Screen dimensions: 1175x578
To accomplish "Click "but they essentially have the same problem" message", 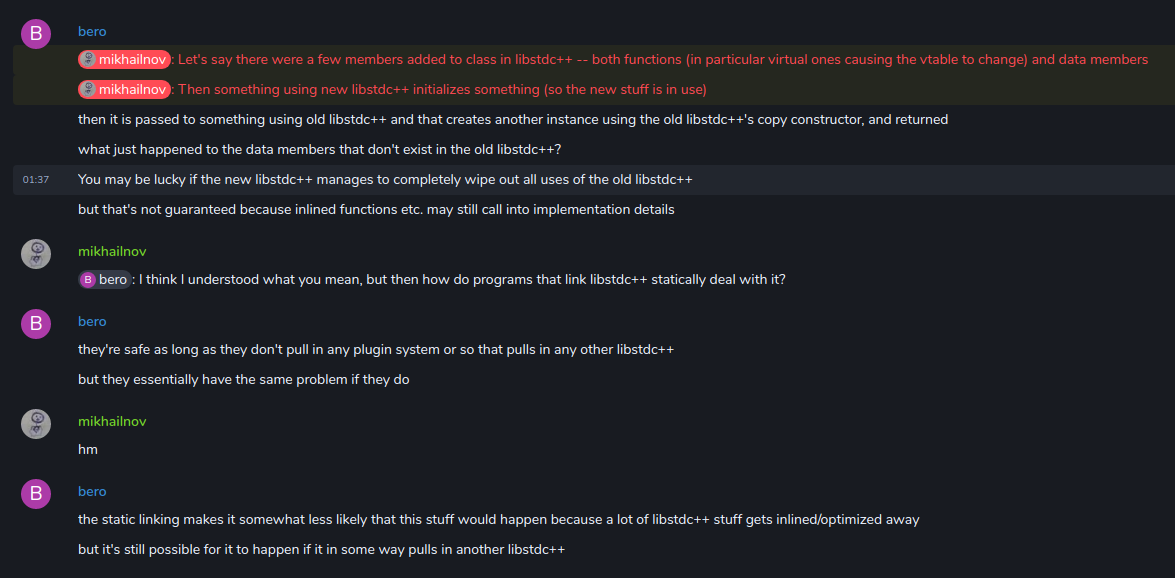I will tap(244, 380).
